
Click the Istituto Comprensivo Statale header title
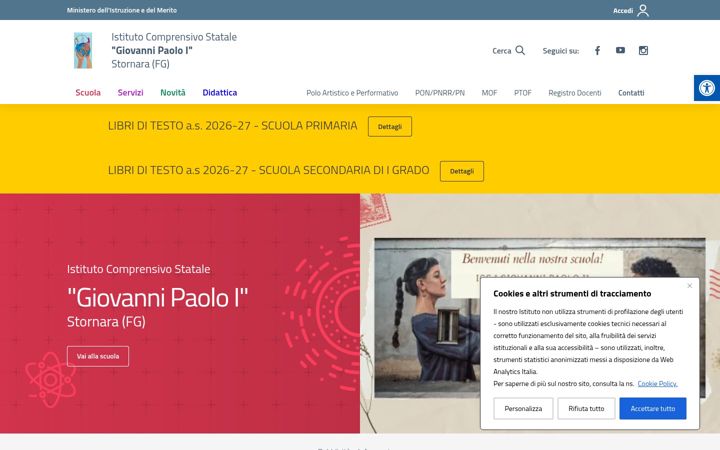[174, 51]
